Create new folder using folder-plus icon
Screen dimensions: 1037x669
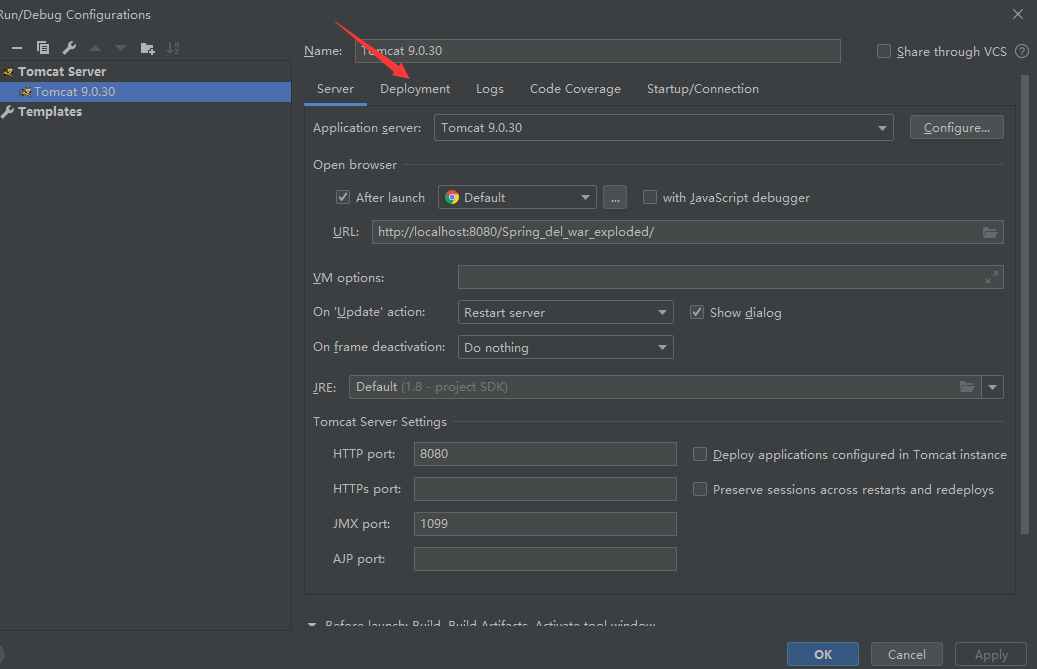pyautogui.click(x=147, y=48)
